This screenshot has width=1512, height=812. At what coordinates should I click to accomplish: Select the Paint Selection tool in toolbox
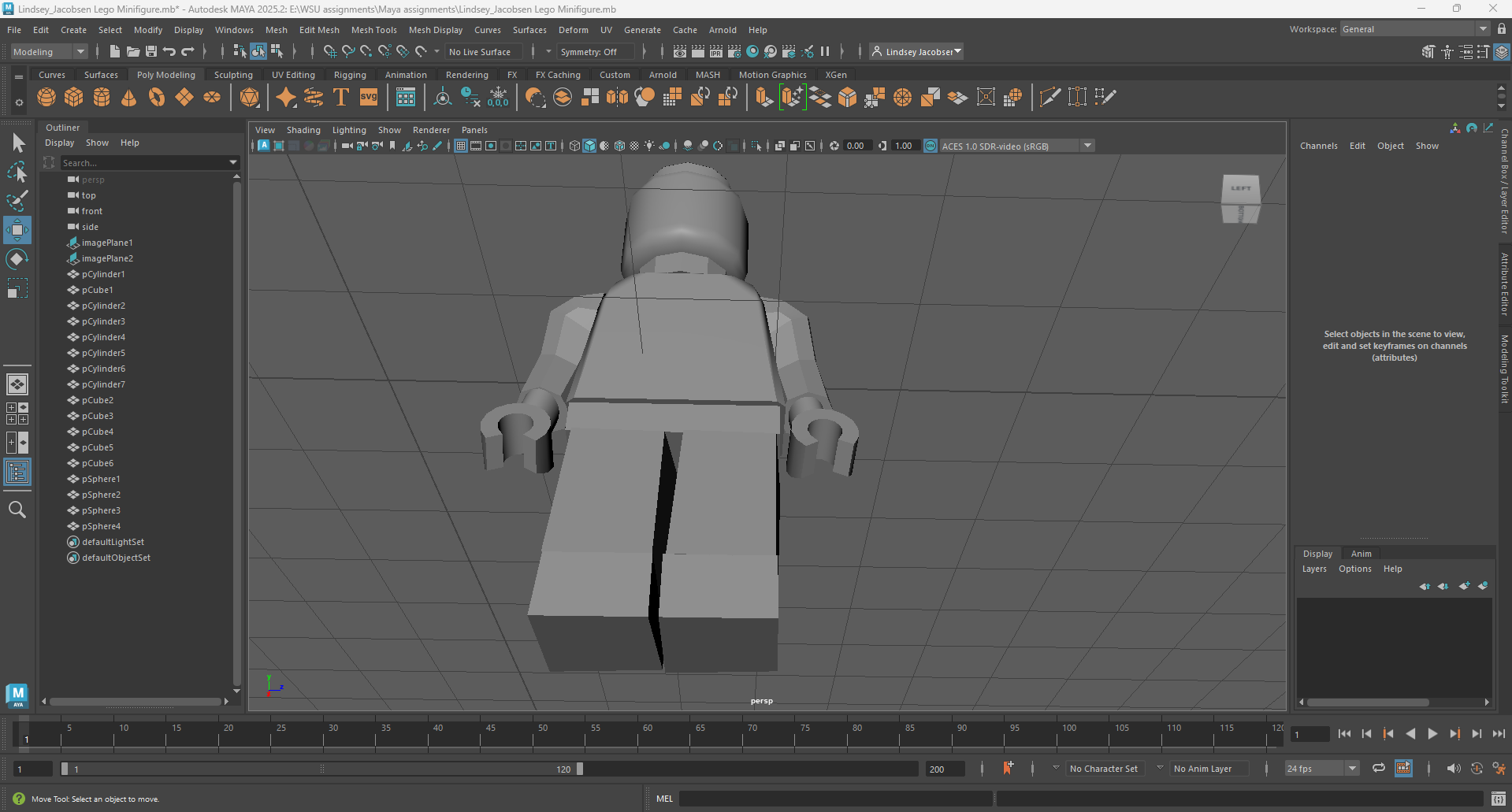coord(17,201)
